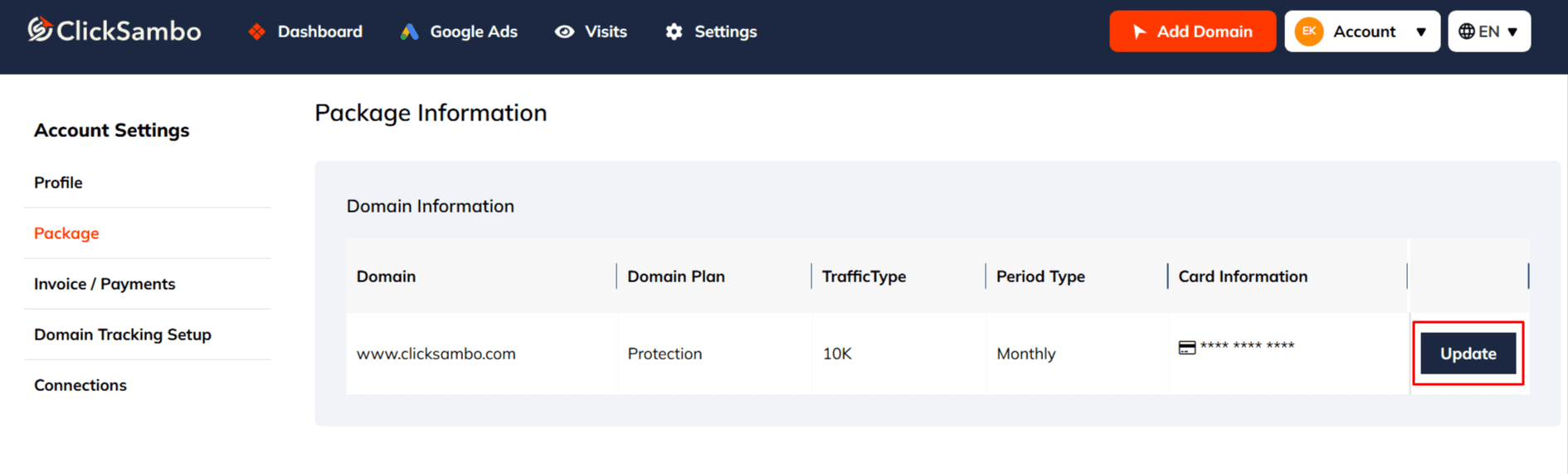Click the Visits eye icon
Image resolution: width=1568 pixels, height=474 pixels.
564,32
